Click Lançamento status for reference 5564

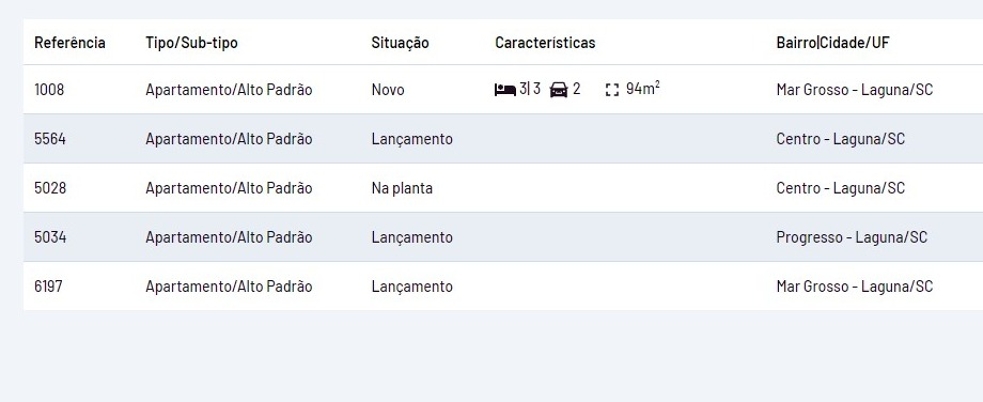(x=411, y=139)
